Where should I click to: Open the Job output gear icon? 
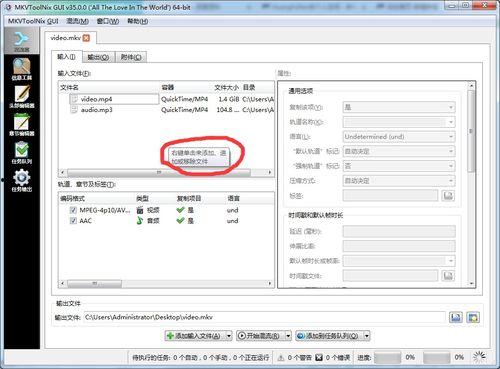pos(22,177)
